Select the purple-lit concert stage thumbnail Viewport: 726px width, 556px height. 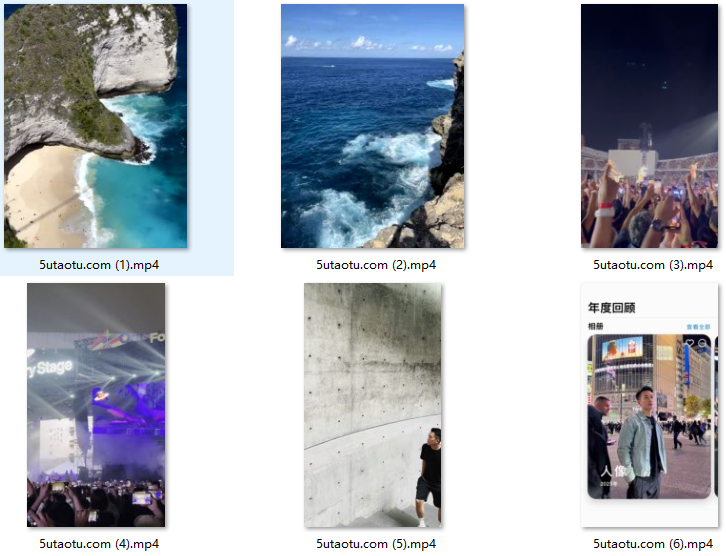[x=96, y=405]
